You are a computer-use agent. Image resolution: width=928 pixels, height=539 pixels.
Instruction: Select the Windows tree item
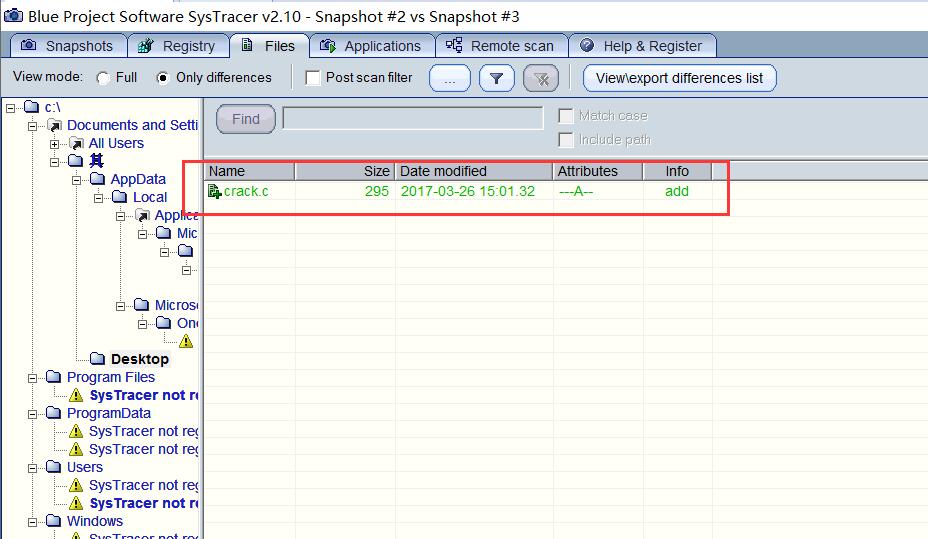(x=95, y=521)
